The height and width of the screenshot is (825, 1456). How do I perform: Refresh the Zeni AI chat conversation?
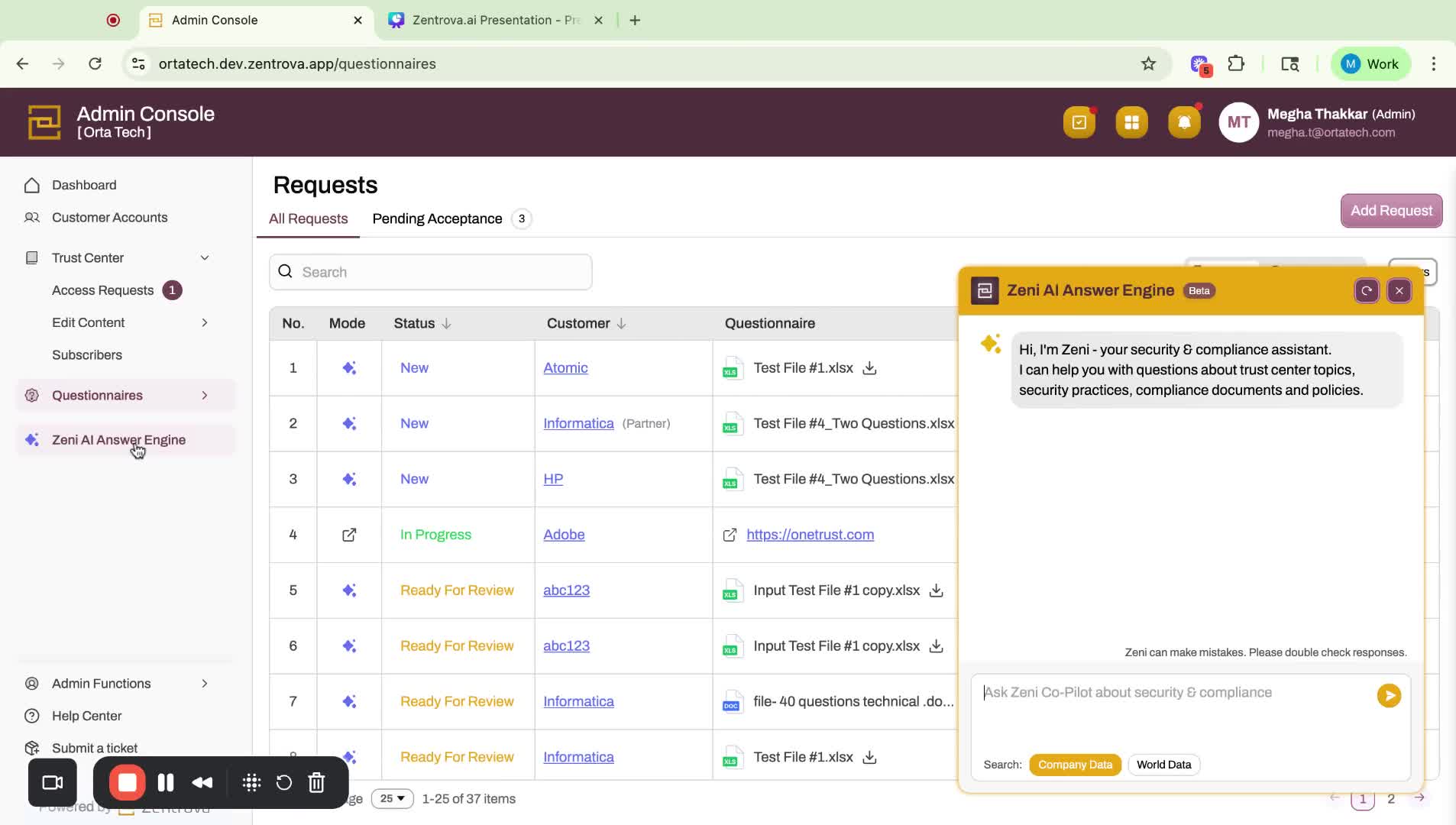click(1367, 291)
